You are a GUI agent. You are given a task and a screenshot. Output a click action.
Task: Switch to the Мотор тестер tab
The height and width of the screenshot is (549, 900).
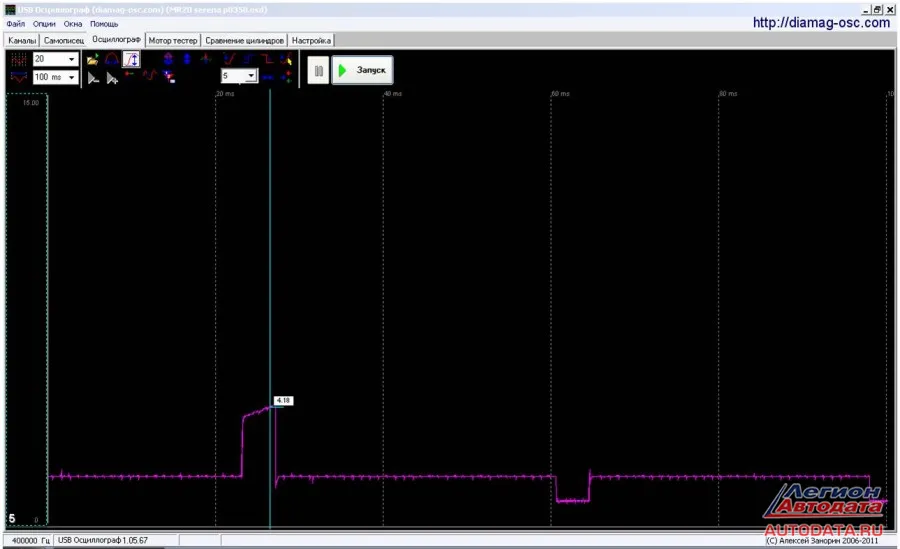173,41
